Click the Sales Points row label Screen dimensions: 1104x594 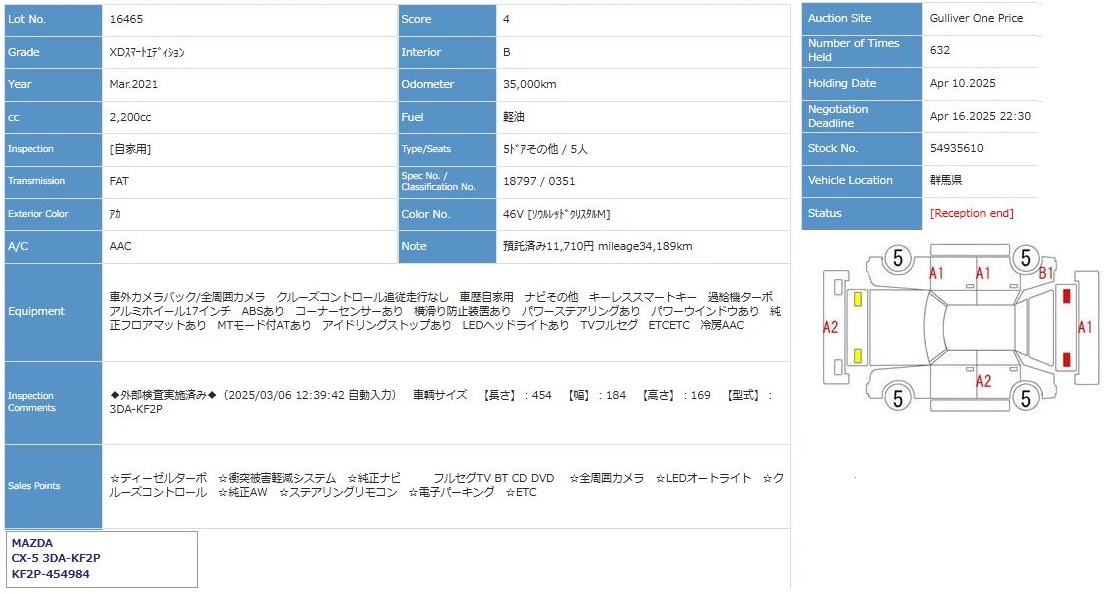[34, 486]
